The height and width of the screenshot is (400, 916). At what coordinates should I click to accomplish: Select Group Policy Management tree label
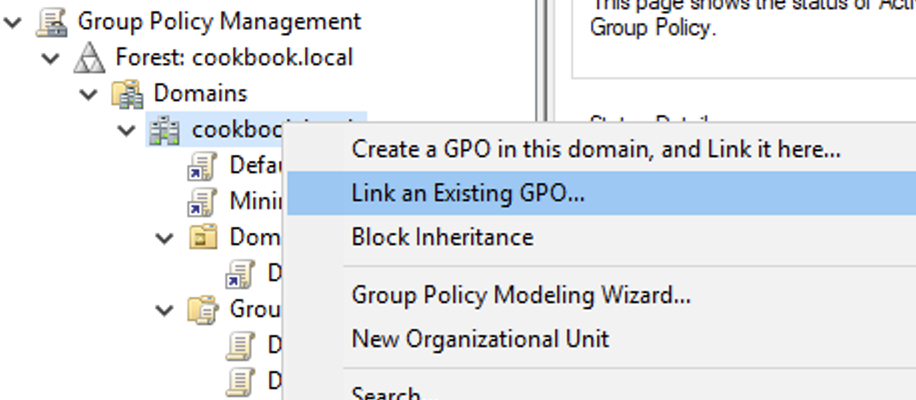pos(220,22)
